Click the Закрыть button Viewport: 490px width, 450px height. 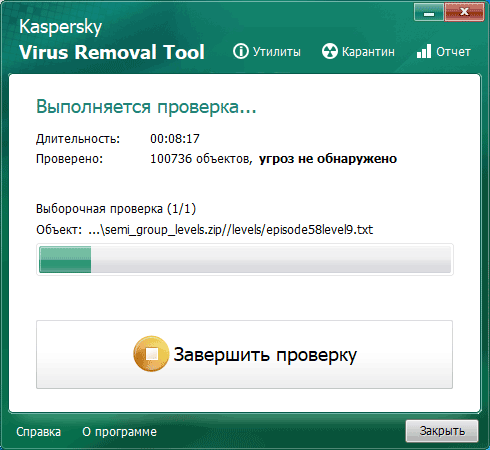tap(442, 431)
